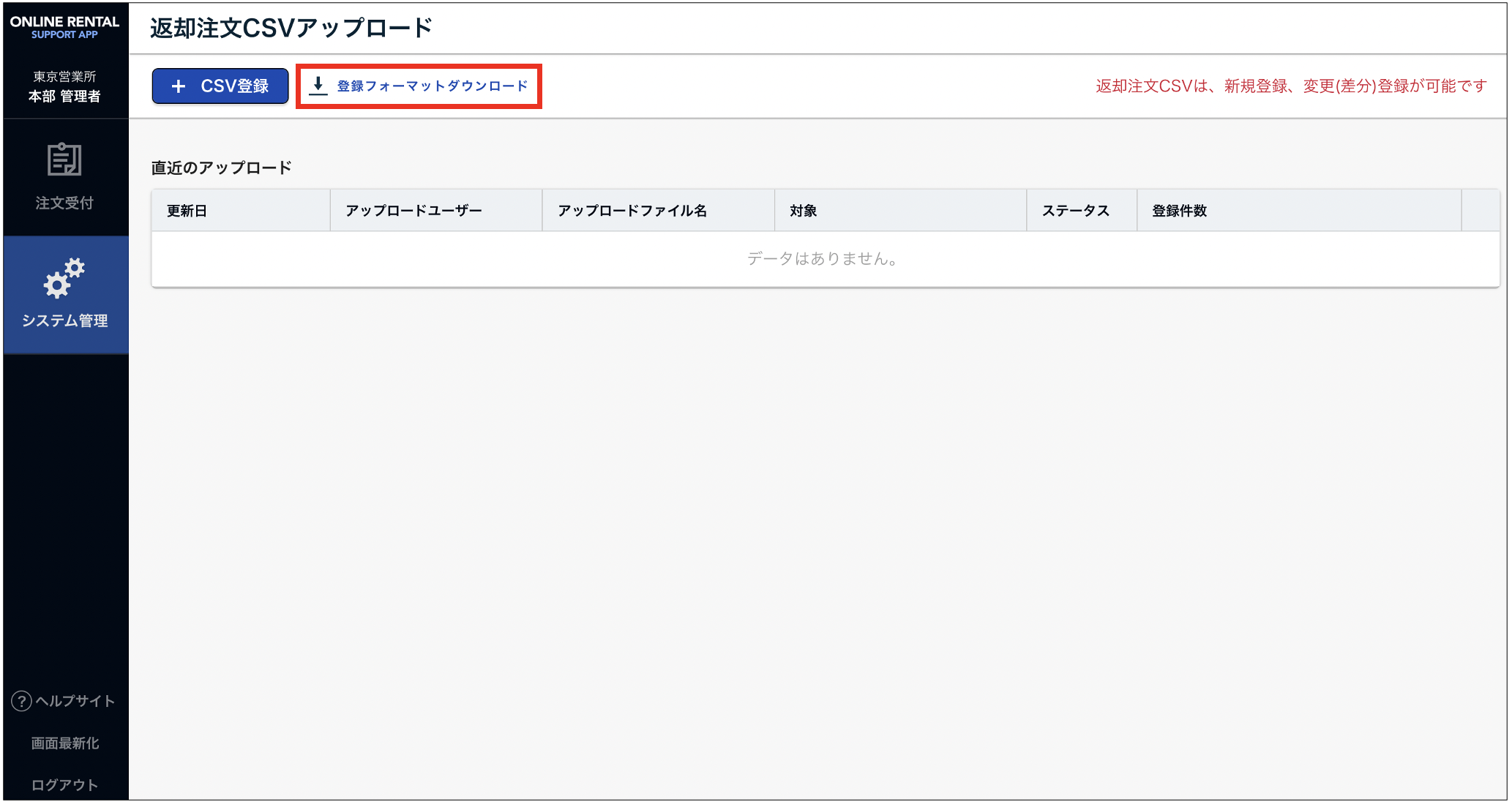This screenshot has width=1512, height=802.
Task: Click the 東京営業所 本部 管理者 user label
Action: pyautogui.click(x=64, y=87)
